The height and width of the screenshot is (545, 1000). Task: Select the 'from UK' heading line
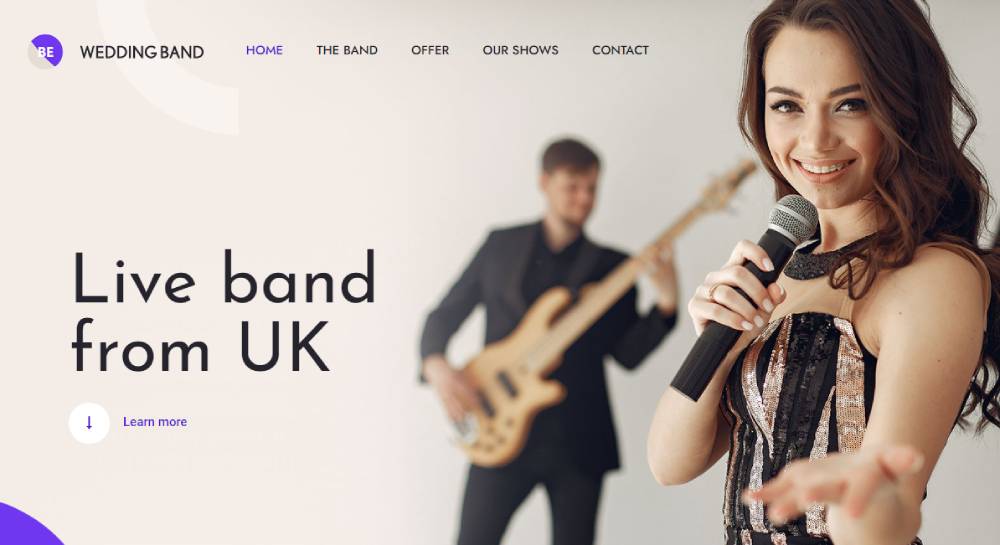[202, 346]
